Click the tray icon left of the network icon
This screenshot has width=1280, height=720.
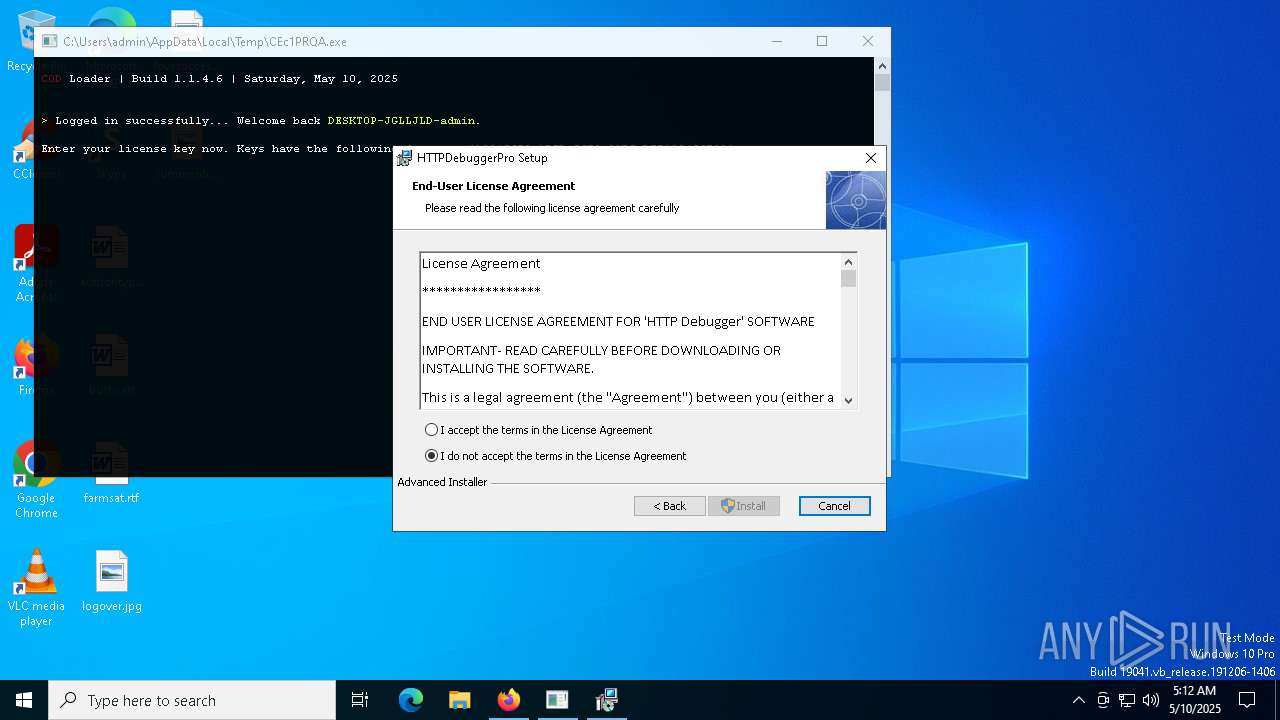click(x=1103, y=700)
